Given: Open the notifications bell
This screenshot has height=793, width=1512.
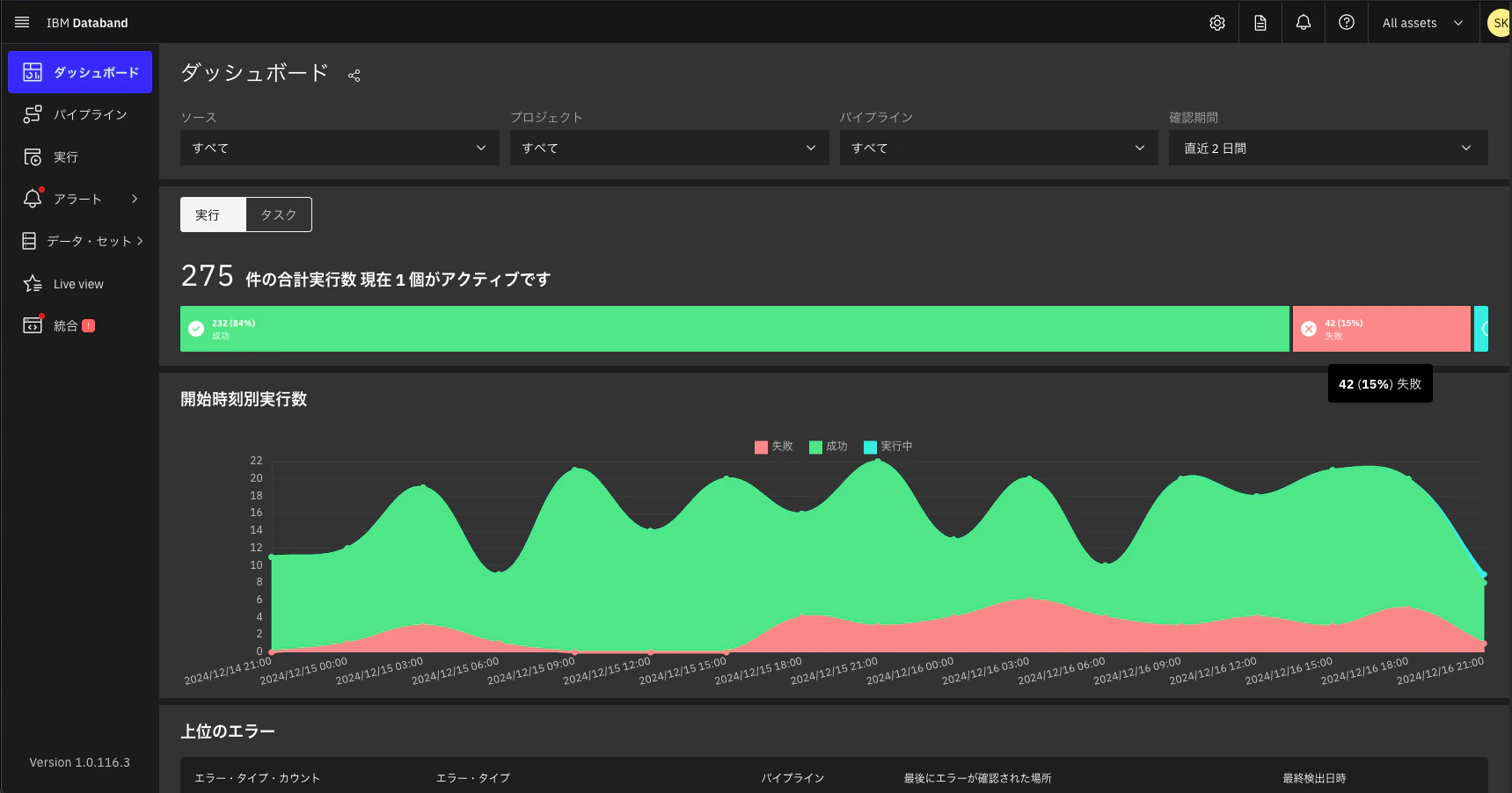Looking at the screenshot, I should click(1304, 22).
